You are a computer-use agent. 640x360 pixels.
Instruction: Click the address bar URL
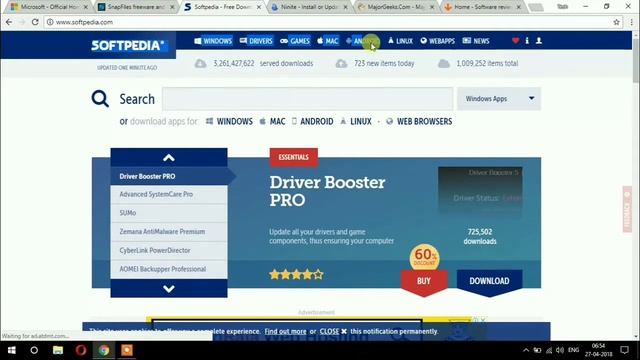coord(84,22)
